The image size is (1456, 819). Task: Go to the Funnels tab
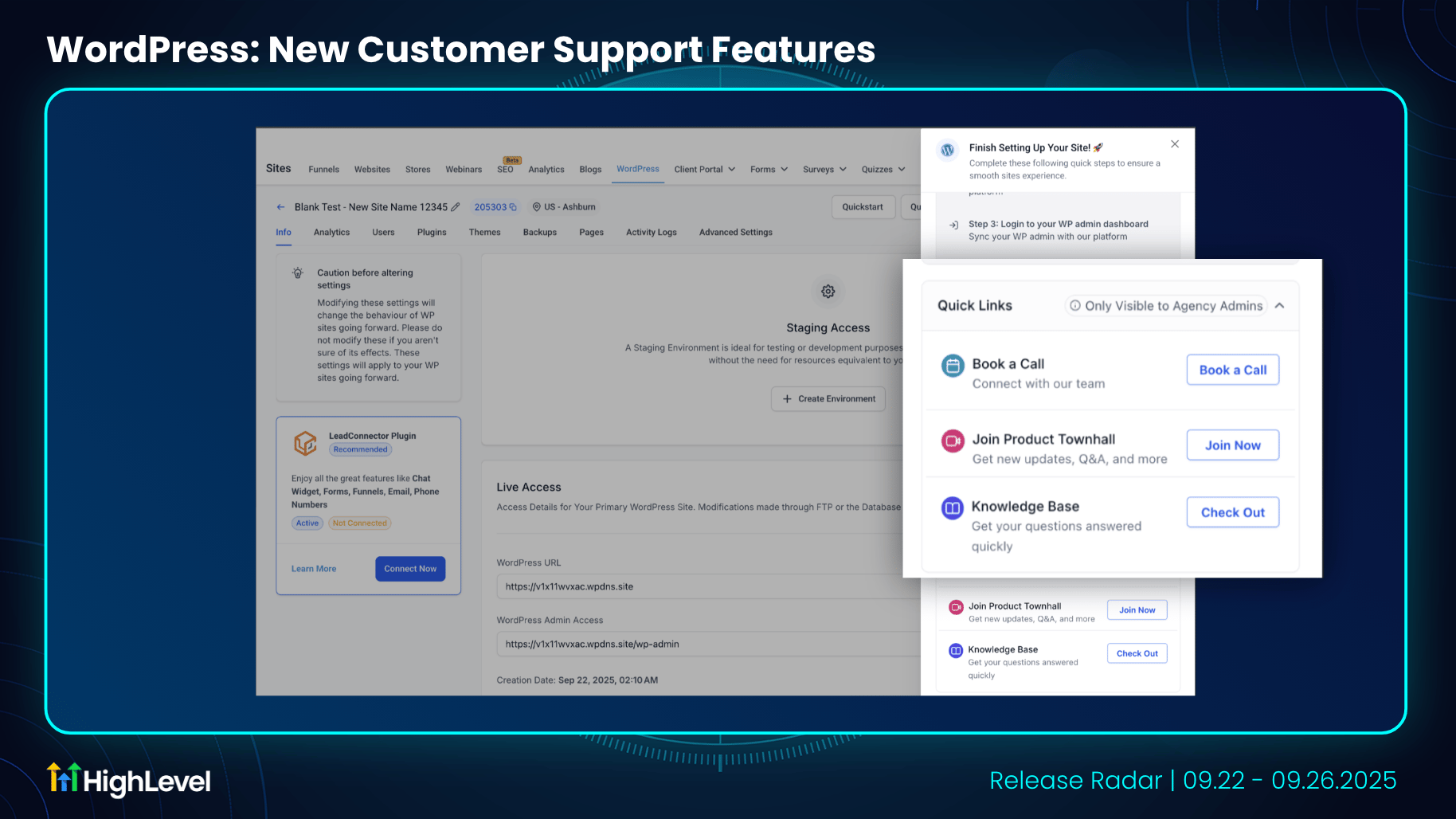tap(324, 170)
